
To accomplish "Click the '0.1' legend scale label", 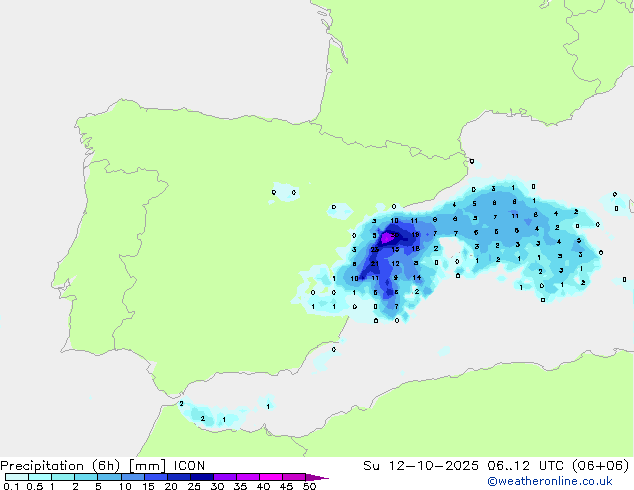I will tap(11, 486).
